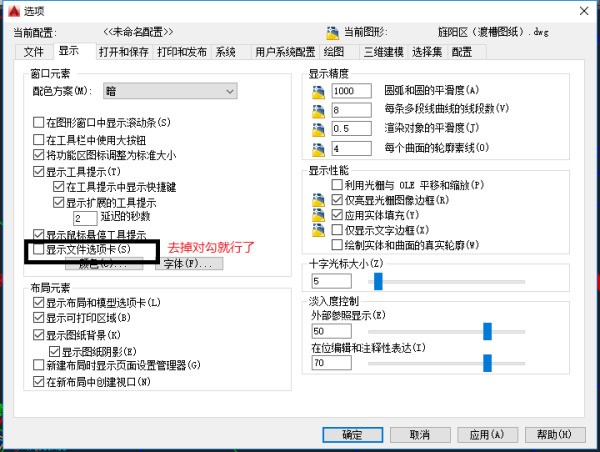Click the 字体(F)... button
The height and width of the screenshot is (452, 600).
[x=188, y=265]
